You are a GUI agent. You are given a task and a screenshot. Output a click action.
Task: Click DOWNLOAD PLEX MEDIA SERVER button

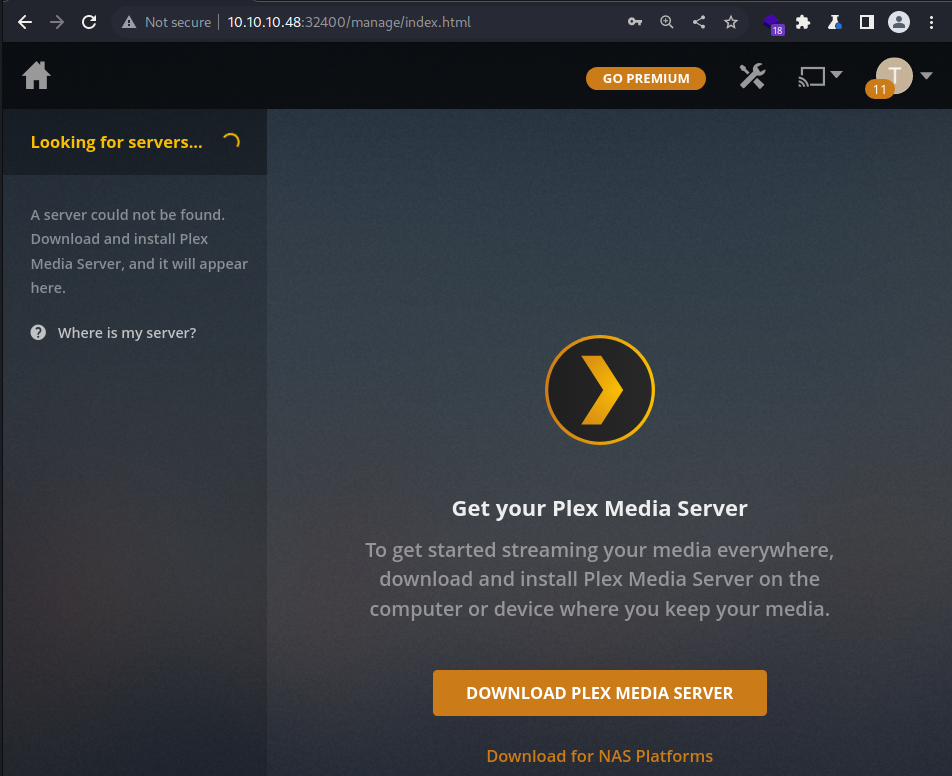point(600,693)
